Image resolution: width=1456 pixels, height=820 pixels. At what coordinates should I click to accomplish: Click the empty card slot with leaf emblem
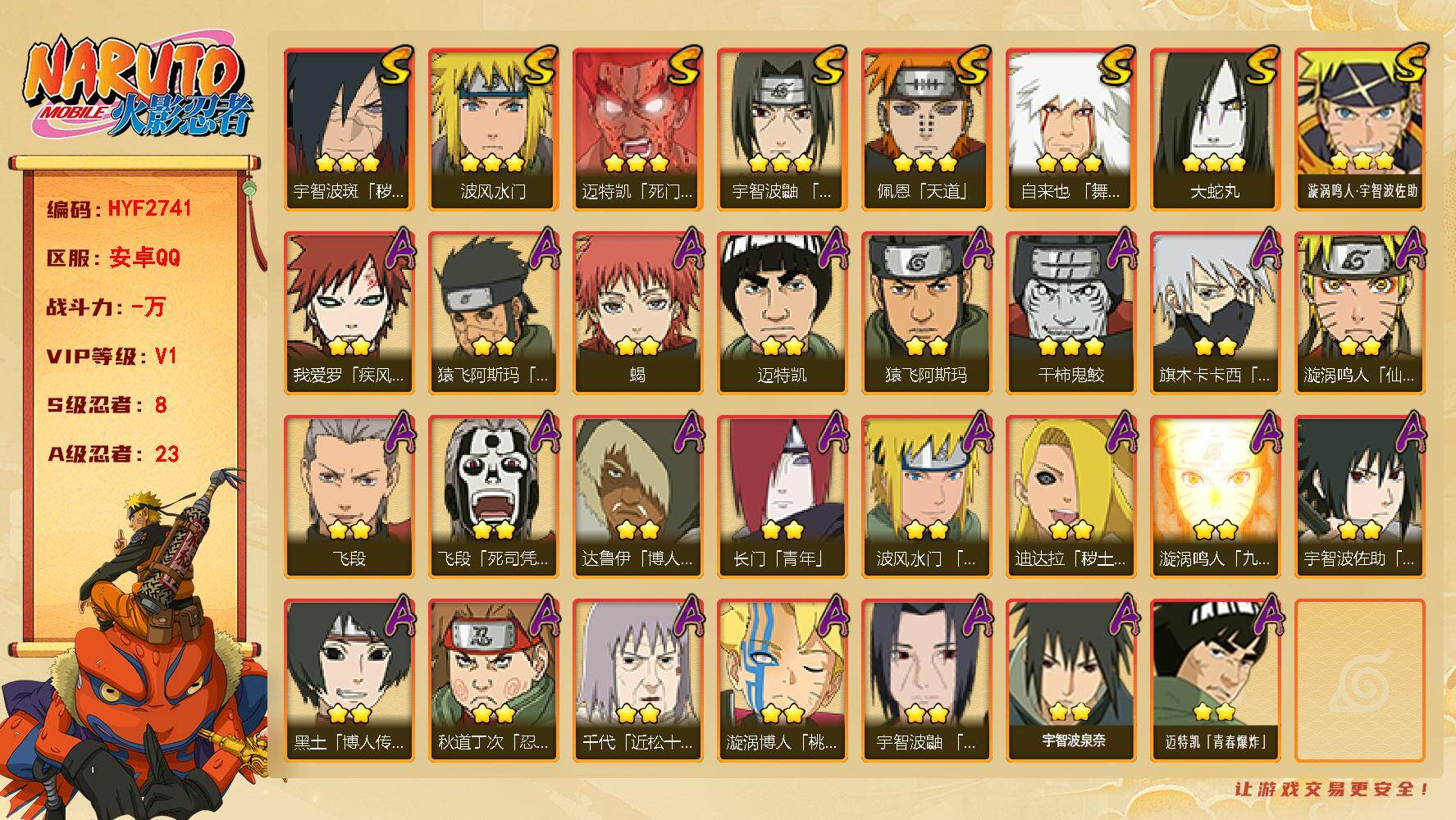1359,681
